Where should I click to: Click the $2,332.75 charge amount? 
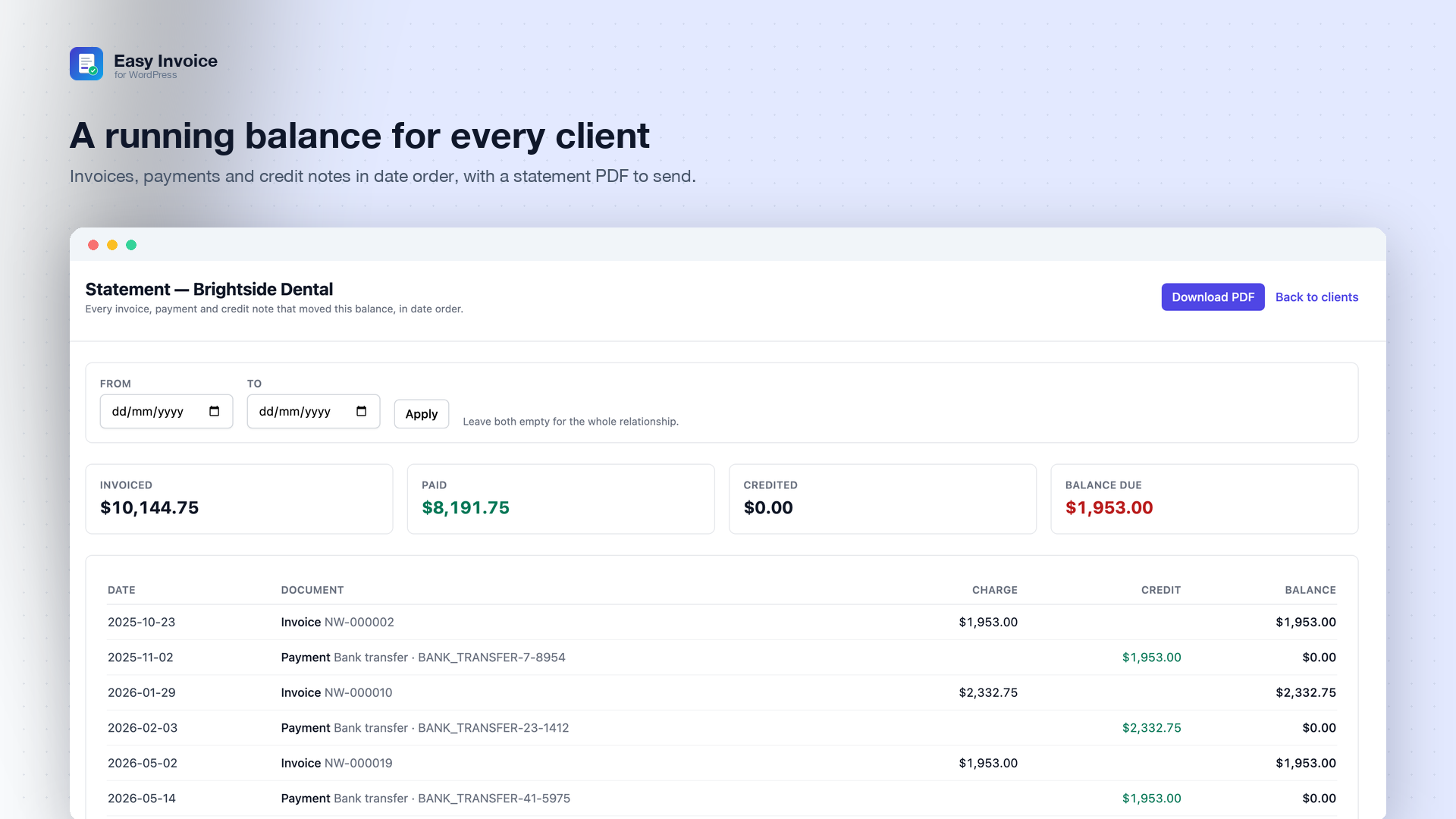988,692
